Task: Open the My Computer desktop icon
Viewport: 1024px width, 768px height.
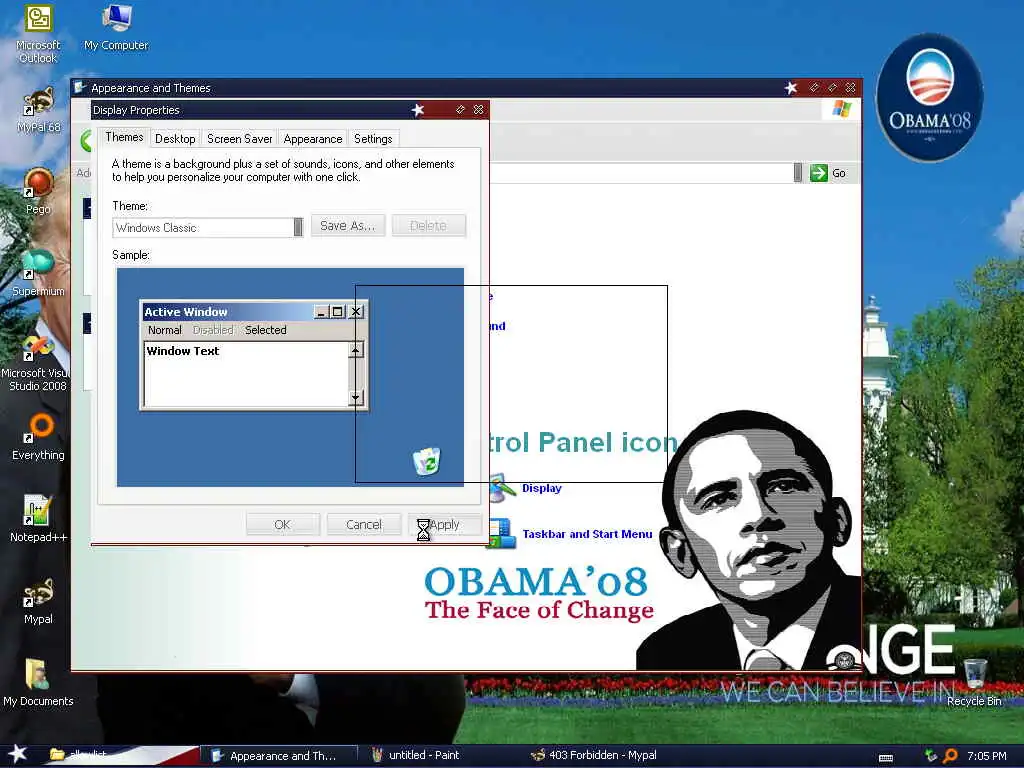Action: pyautogui.click(x=116, y=27)
